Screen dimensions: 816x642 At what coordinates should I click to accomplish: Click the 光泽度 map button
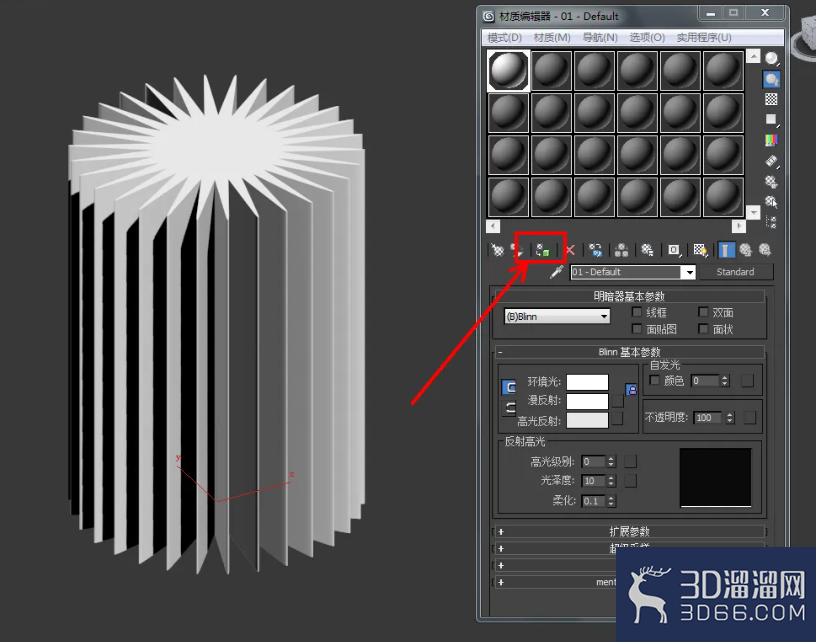[630, 481]
